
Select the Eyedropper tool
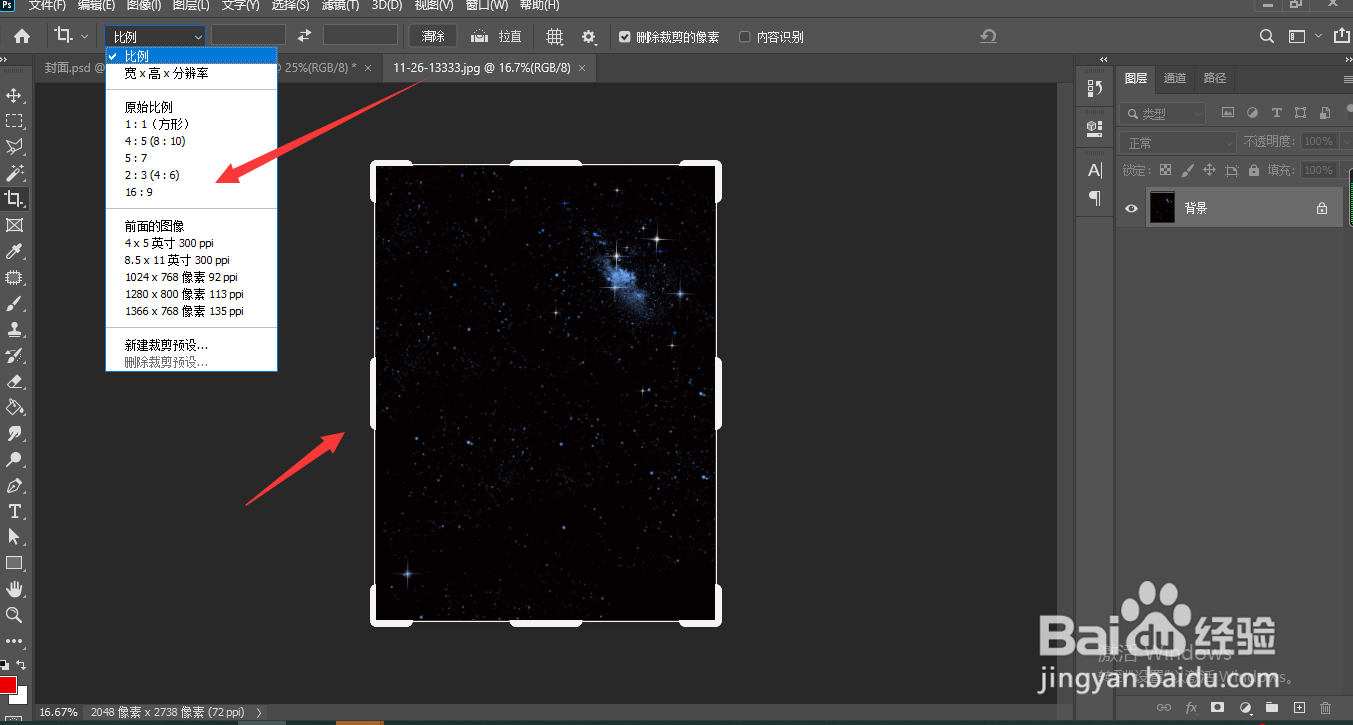14,251
